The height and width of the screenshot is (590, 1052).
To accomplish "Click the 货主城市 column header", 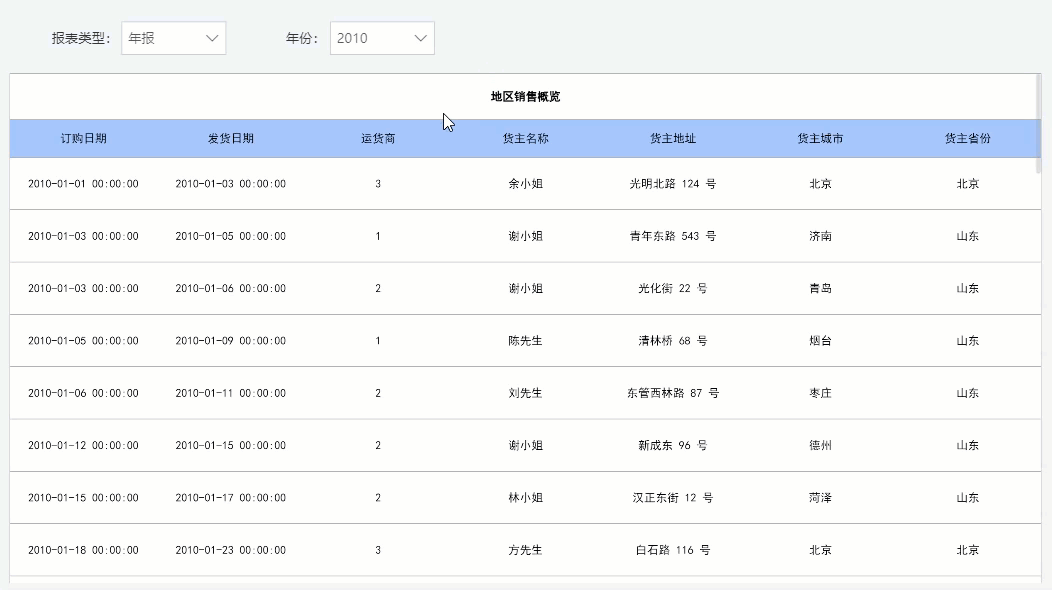I will pyautogui.click(x=822, y=138).
